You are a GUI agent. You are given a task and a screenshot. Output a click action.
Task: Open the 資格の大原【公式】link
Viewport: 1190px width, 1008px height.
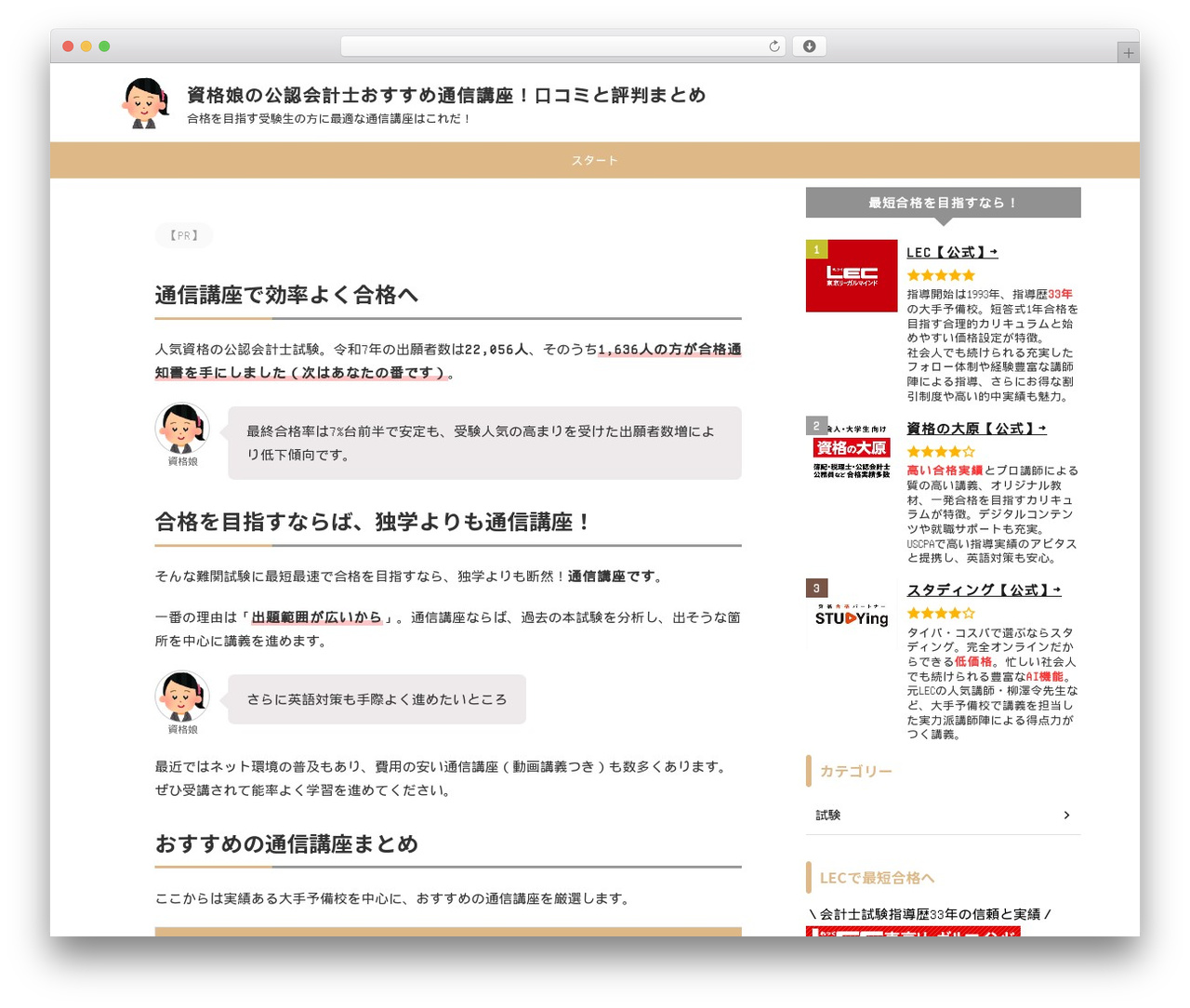[976, 429]
